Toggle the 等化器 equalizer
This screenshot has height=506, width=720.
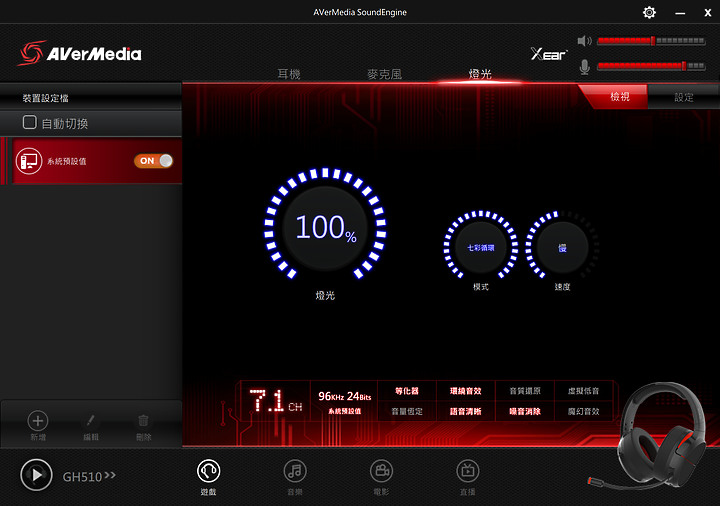pos(407,391)
